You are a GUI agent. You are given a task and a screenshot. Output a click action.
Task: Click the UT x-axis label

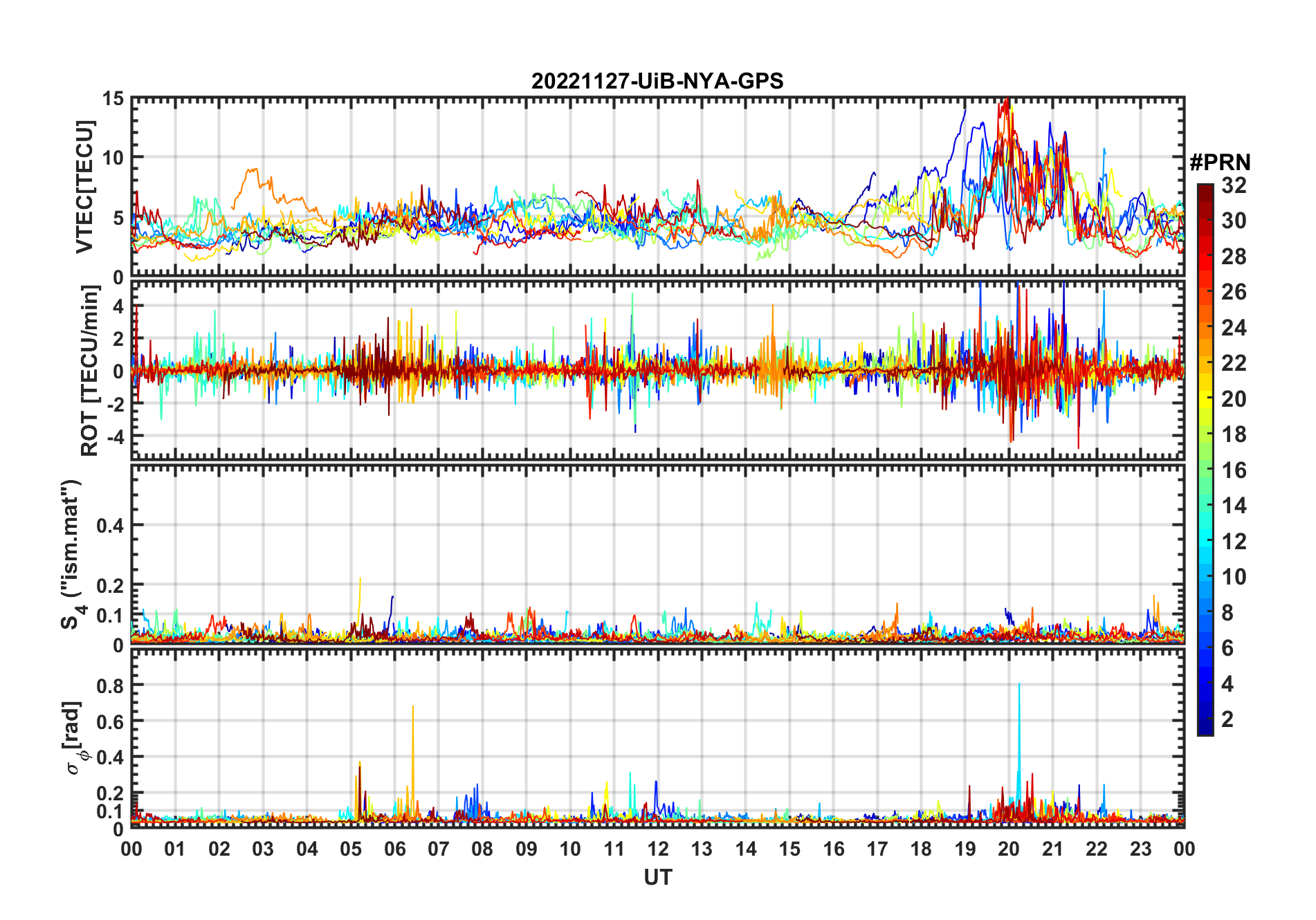click(x=658, y=878)
